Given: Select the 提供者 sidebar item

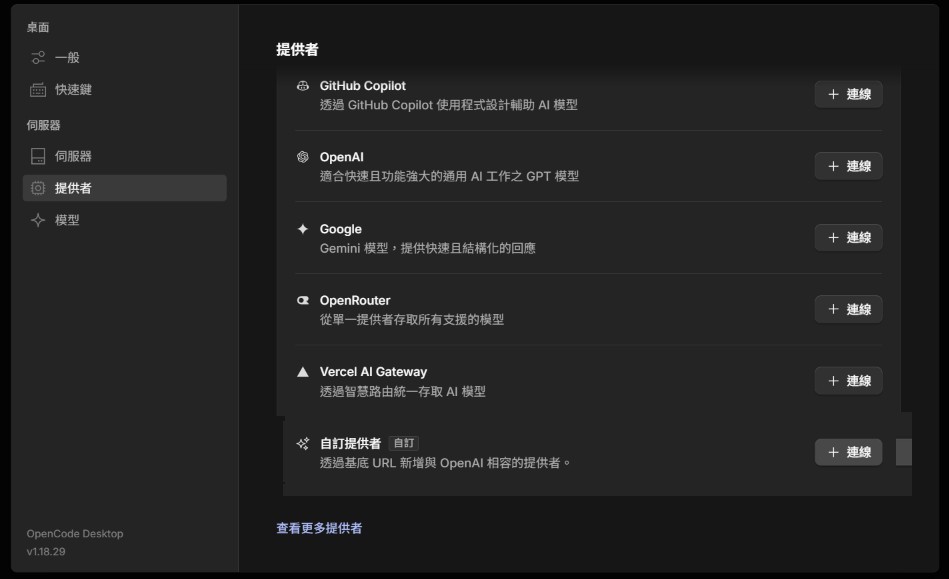Looking at the screenshot, I should (125, 188).
